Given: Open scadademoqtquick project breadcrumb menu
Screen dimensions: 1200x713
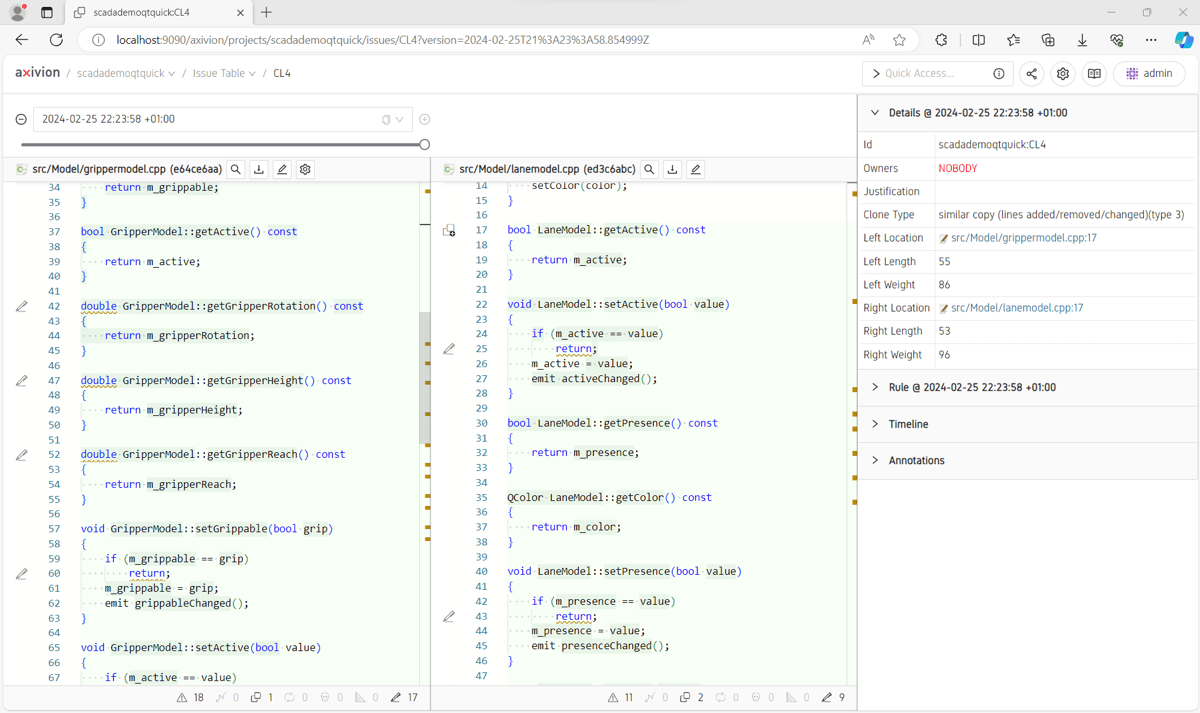Looking at the screenshot, I should click(125, 74).
